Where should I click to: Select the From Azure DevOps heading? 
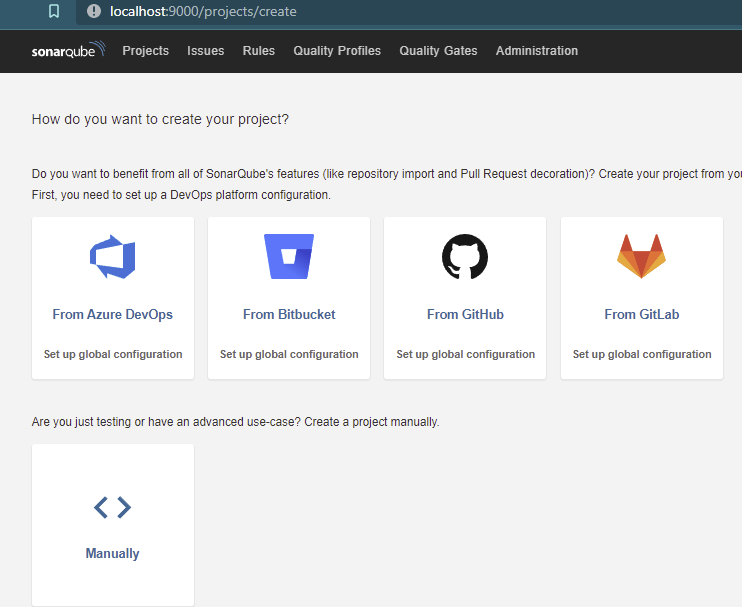click(113, 314)
